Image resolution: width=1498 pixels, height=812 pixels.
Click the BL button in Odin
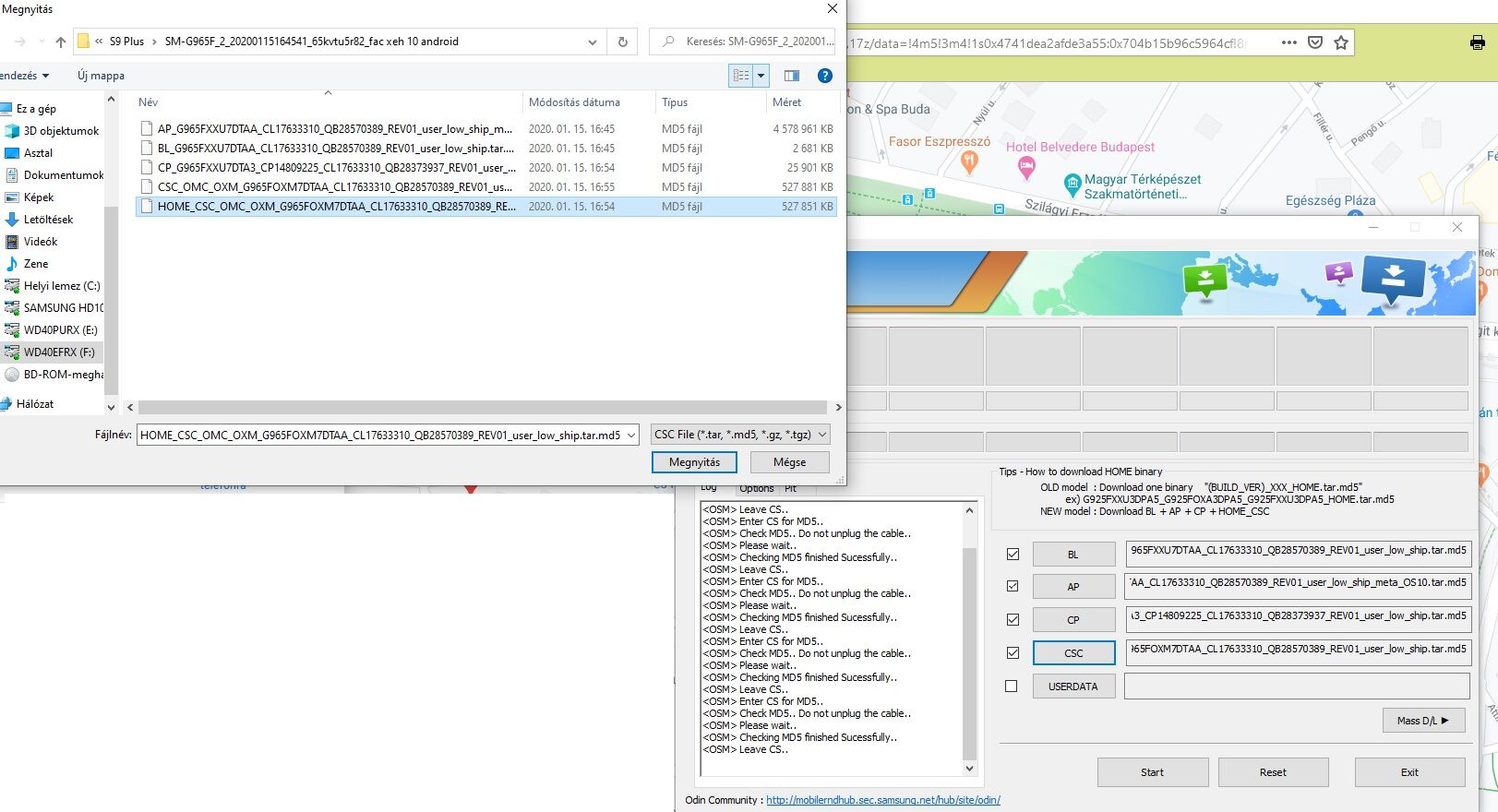(1073, 555)
